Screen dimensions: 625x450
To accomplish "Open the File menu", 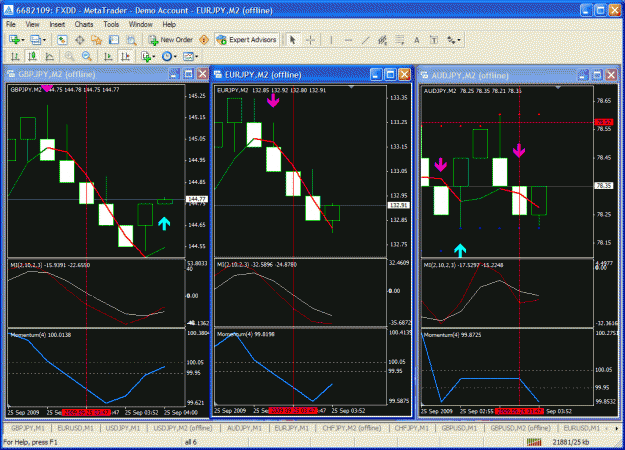I will (10, 24).
